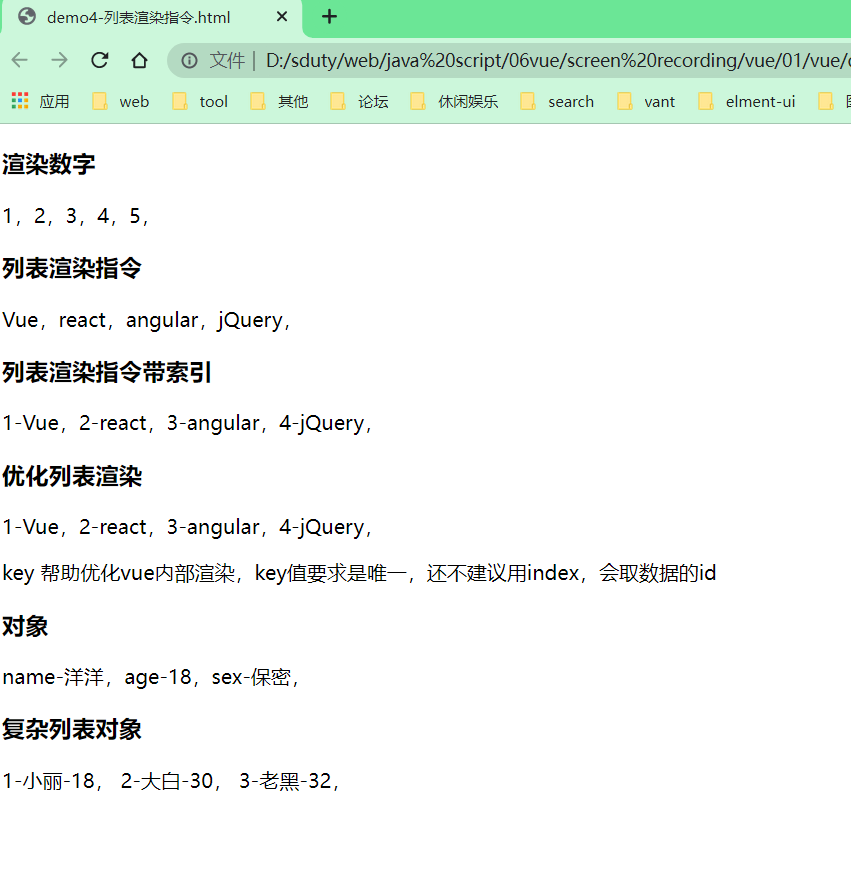Click the browser forward arrow
The image size is (851, 871).
(x=59, y=60)
